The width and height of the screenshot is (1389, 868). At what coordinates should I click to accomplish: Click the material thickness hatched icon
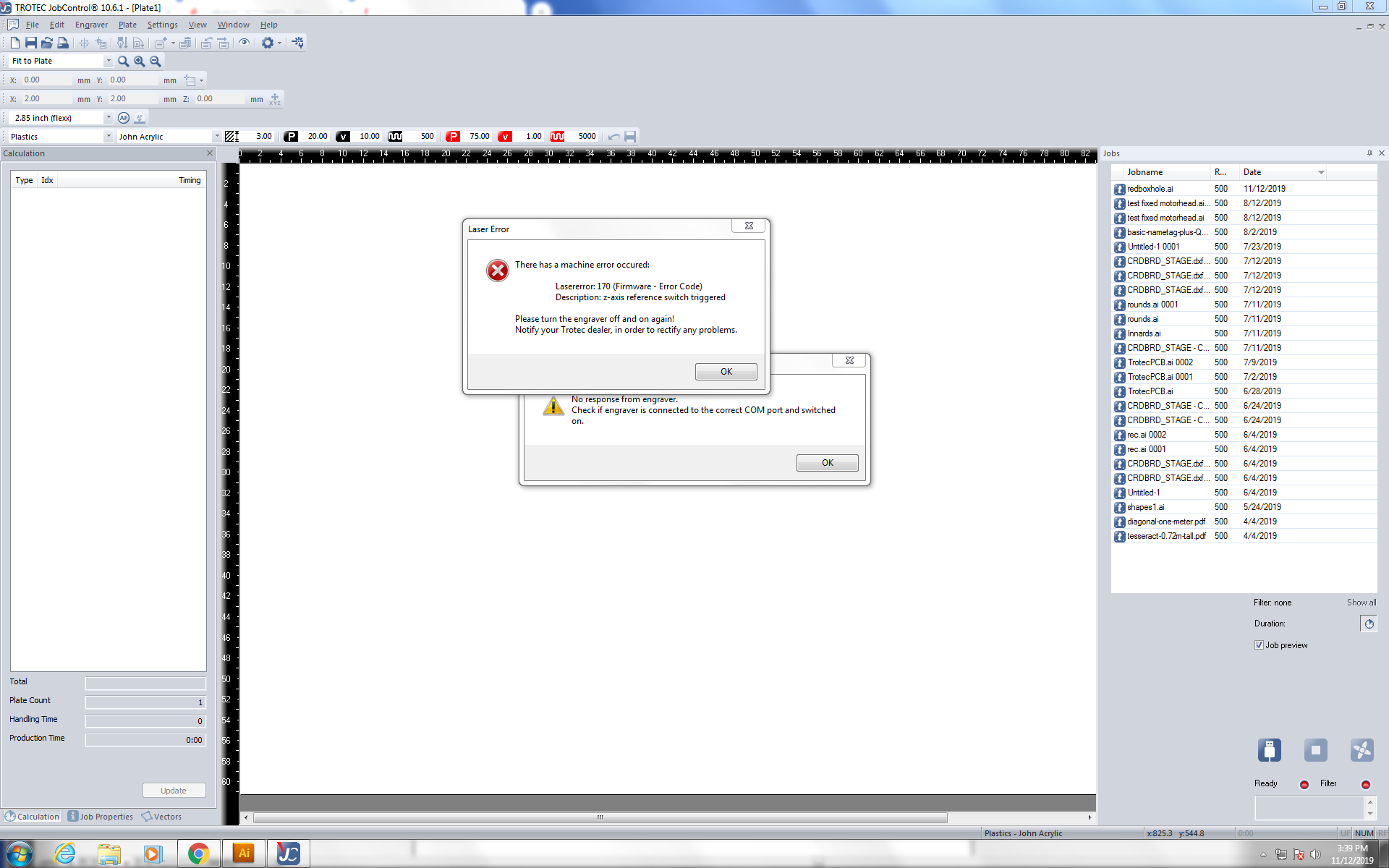pyautogui.click(x=231, y=136)
